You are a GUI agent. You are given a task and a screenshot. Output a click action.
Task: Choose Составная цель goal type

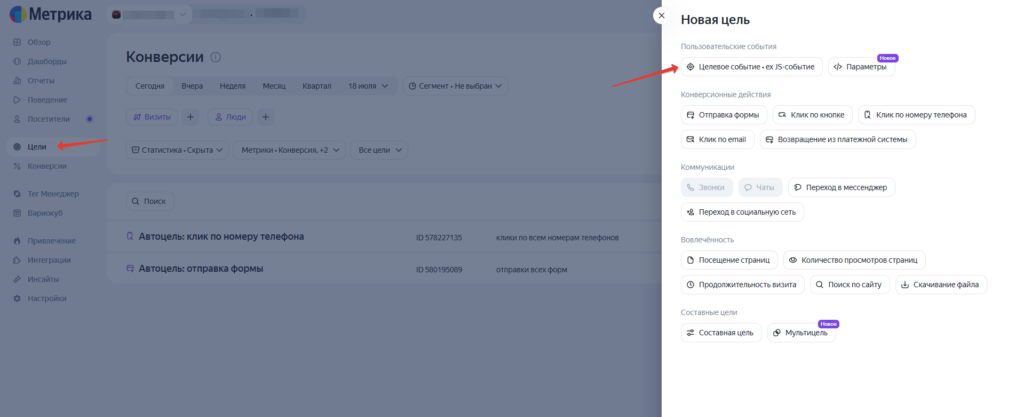[x=721, y=333]
